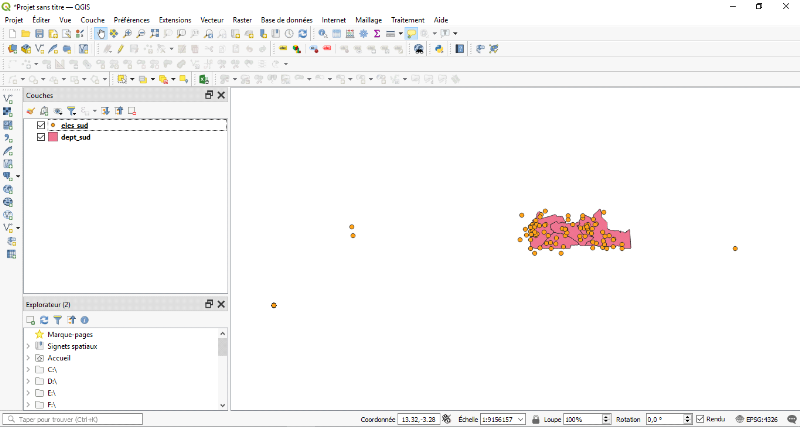Select the Pan Map hand tool
This screenshot has width=800, height=427.
point(101,33)
